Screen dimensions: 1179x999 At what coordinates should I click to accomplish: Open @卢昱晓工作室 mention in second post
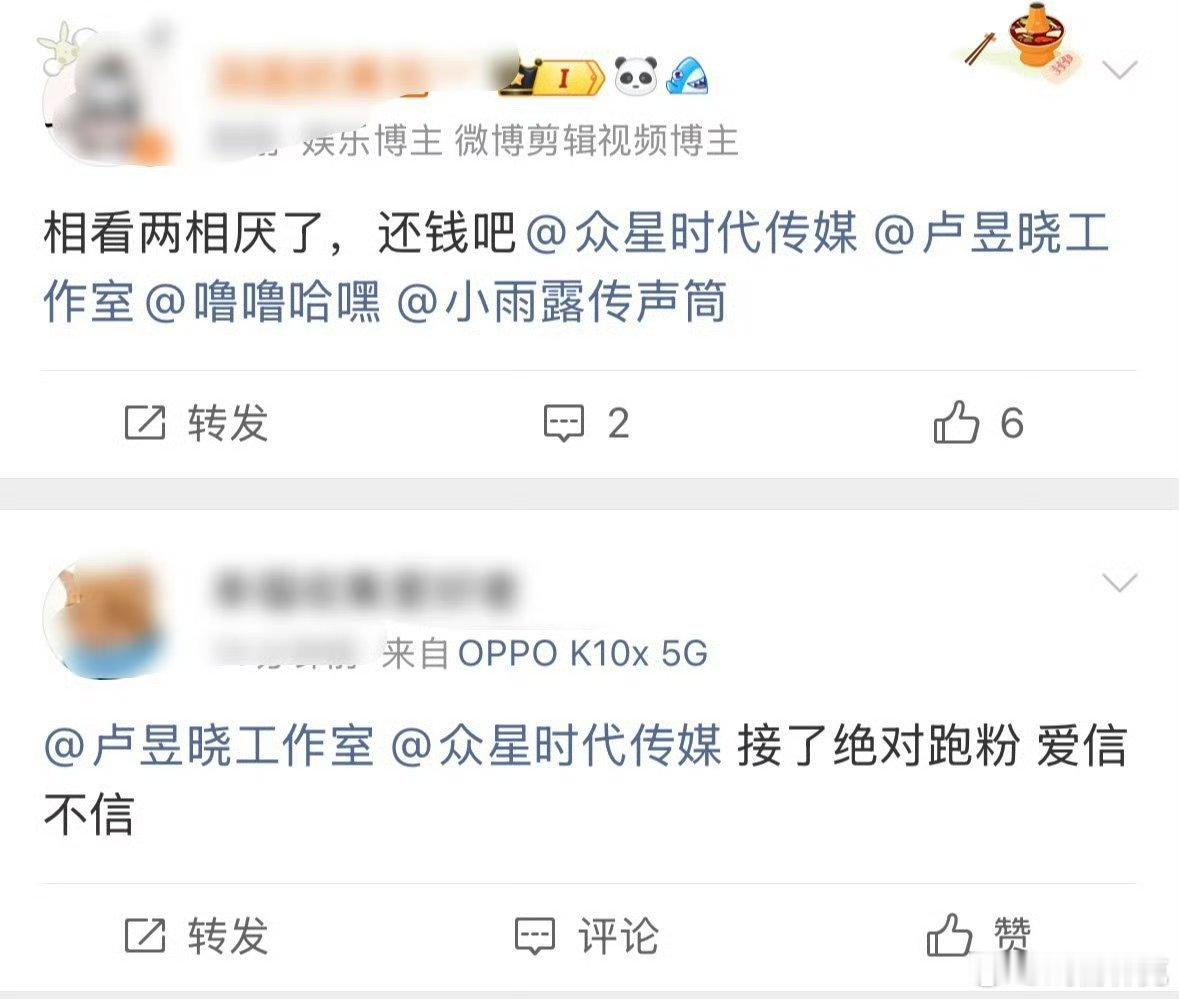209,746
